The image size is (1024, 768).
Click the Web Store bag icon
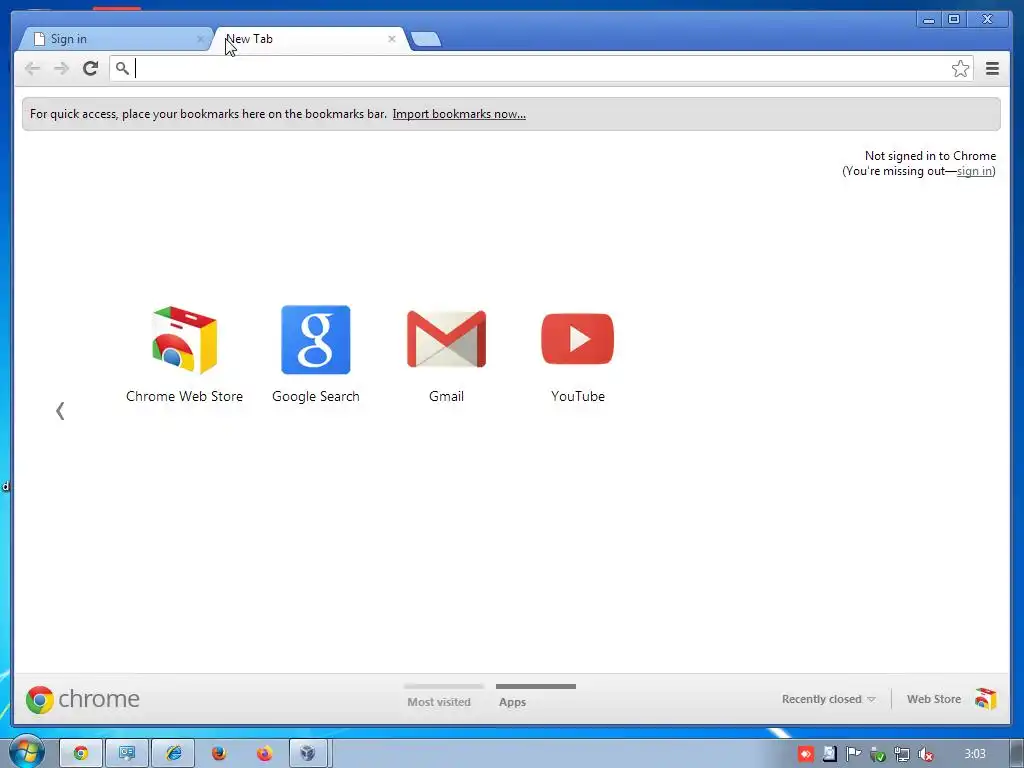tap(985, 699)
